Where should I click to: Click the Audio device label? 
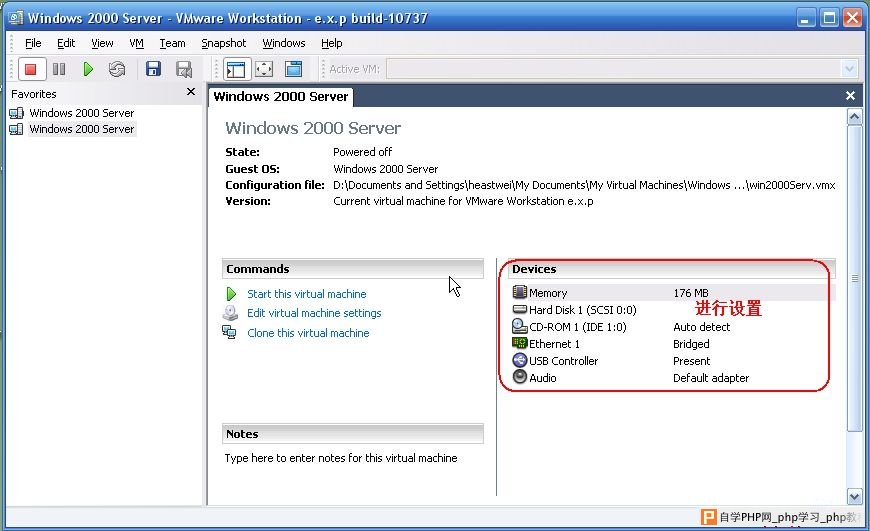point(543,378)
